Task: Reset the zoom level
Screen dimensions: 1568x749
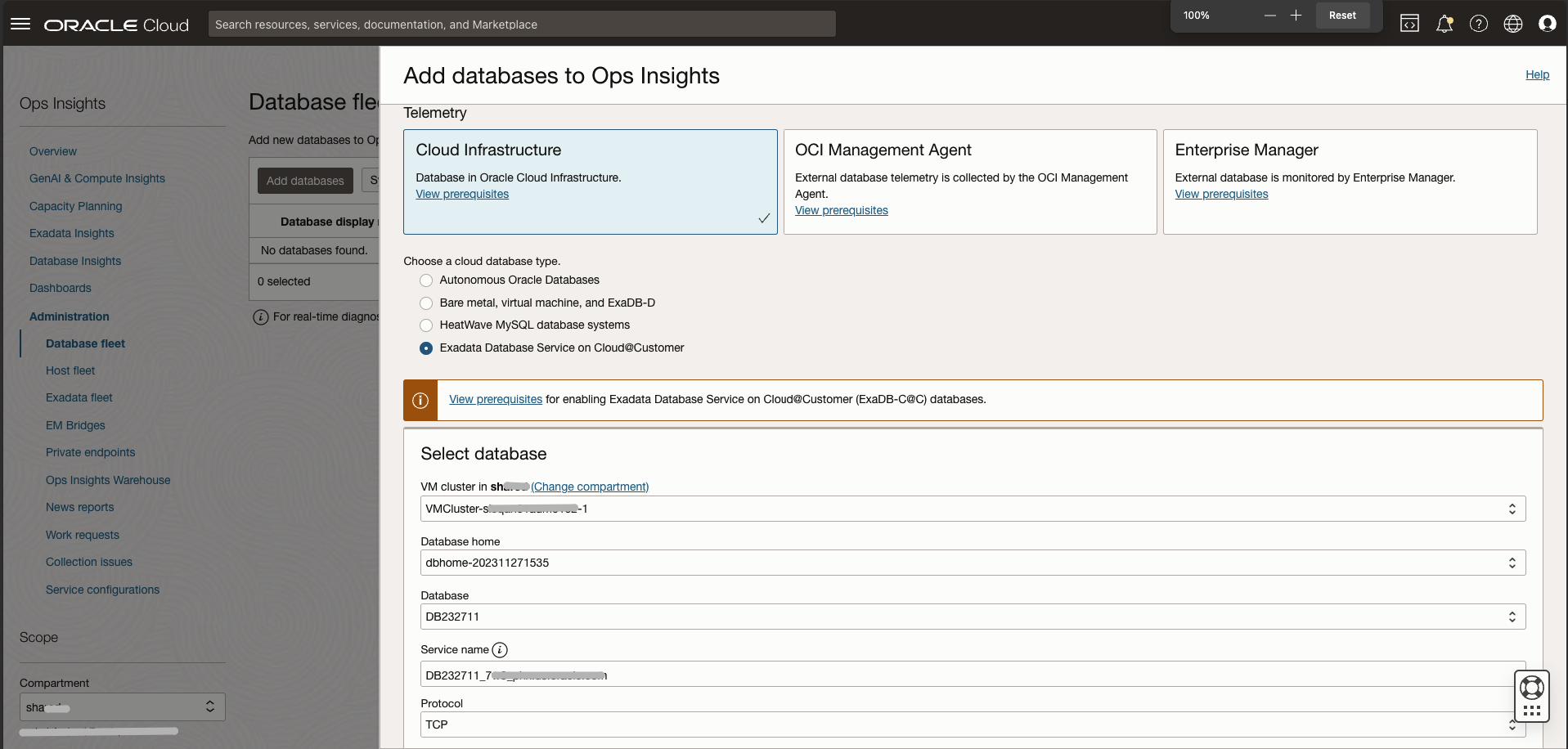Action: click(x=1342, y=16)
